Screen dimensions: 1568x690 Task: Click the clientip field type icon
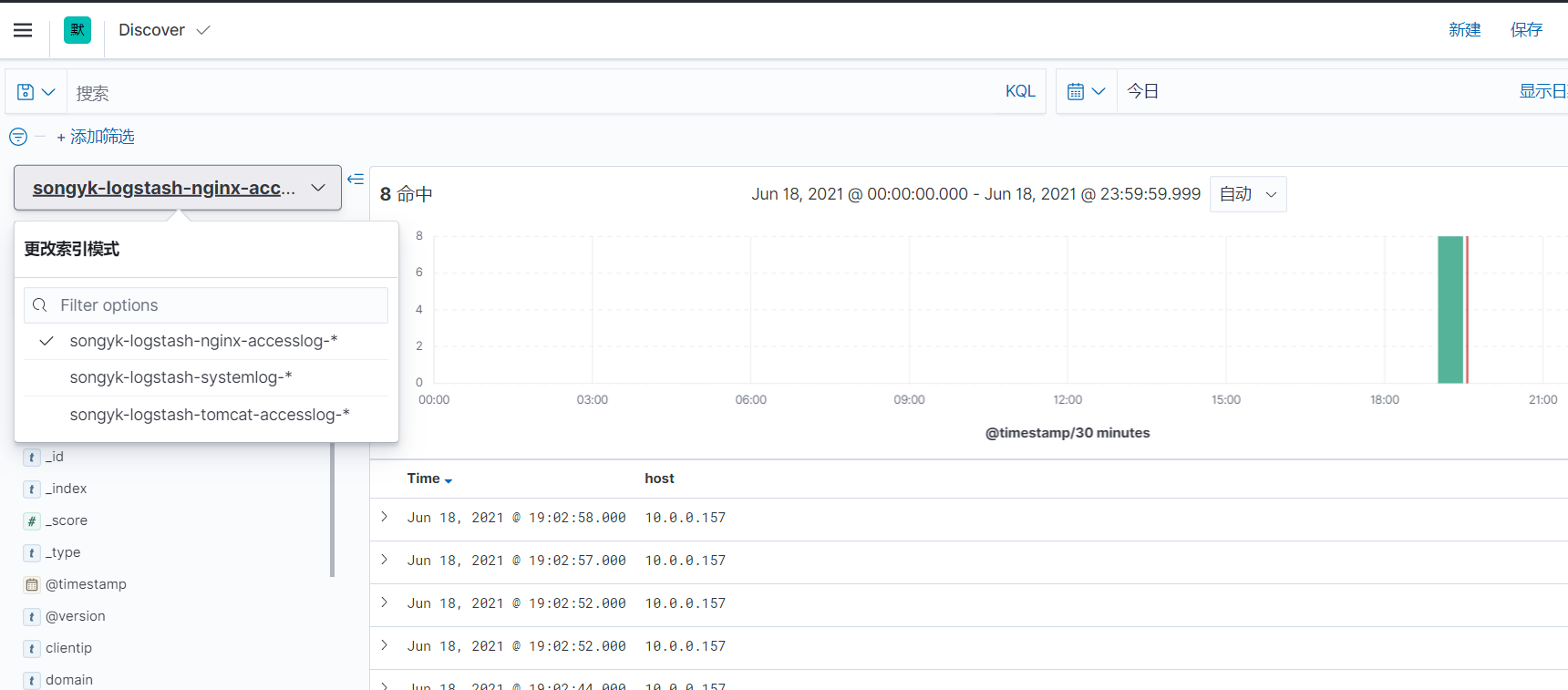[x=32, y=649]
